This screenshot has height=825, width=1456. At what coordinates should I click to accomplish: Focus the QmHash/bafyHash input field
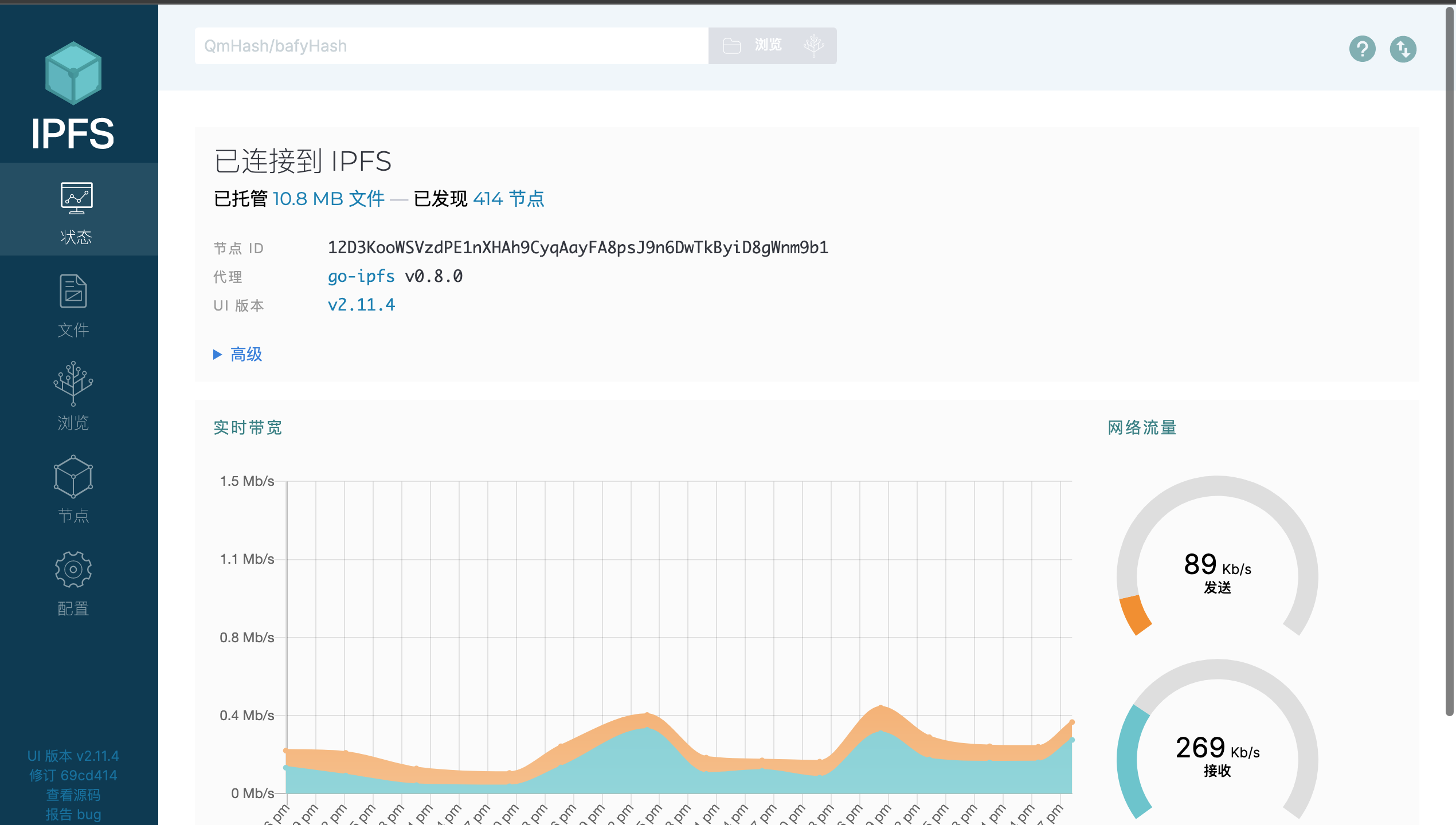click(x=452, y=46)
